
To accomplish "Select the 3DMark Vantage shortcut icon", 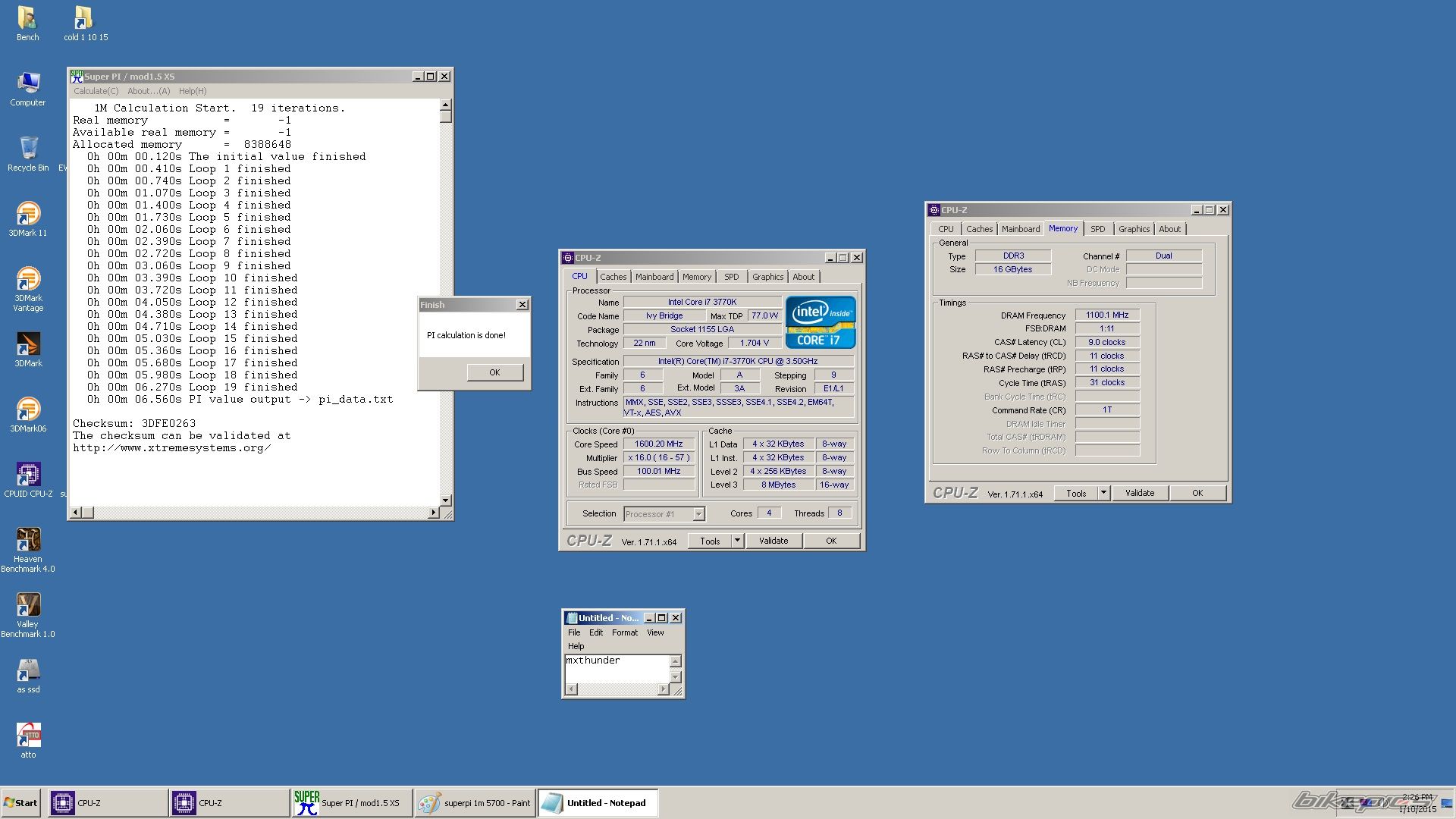I will click(x=28, y=279).
